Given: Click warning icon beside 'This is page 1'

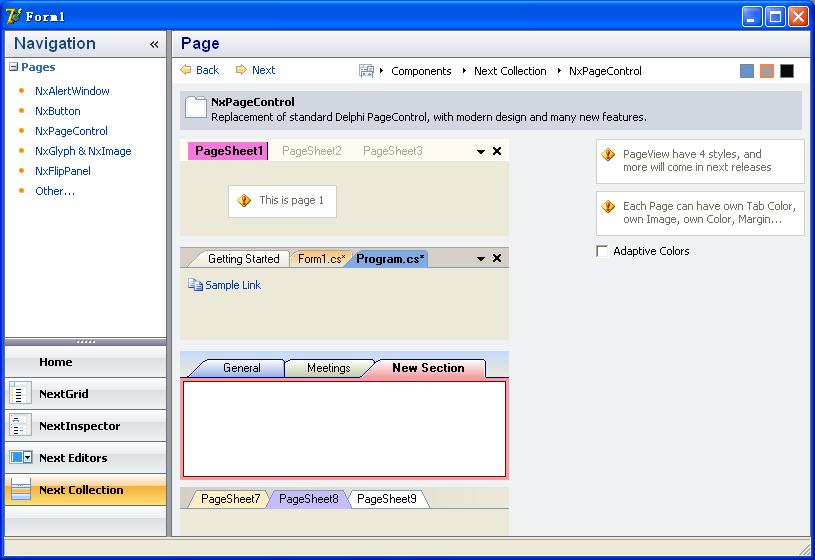Looking at the screenshot, I should pyautogui.click(x=244, y=201).
